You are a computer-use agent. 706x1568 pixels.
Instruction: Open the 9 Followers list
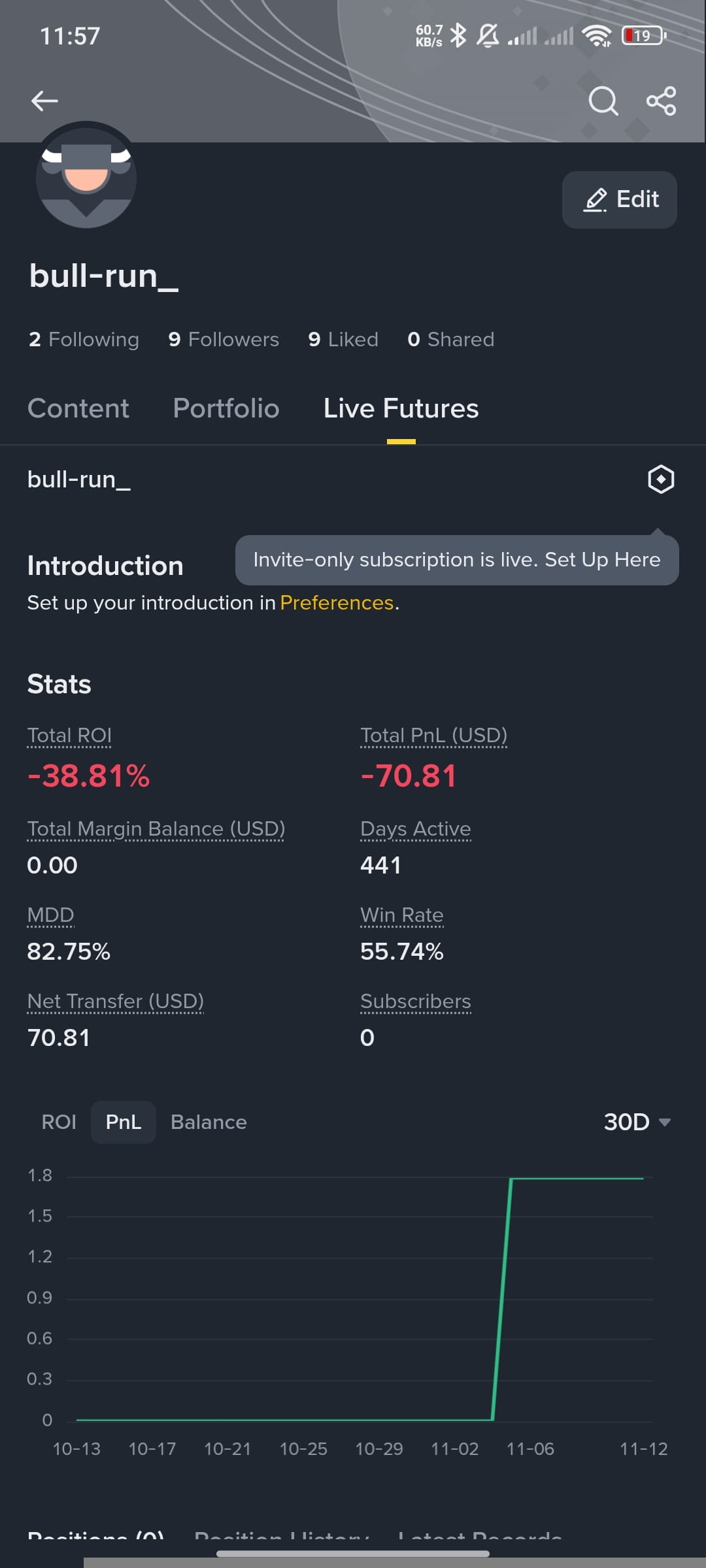pyautogui.click(x=224, y=339)
